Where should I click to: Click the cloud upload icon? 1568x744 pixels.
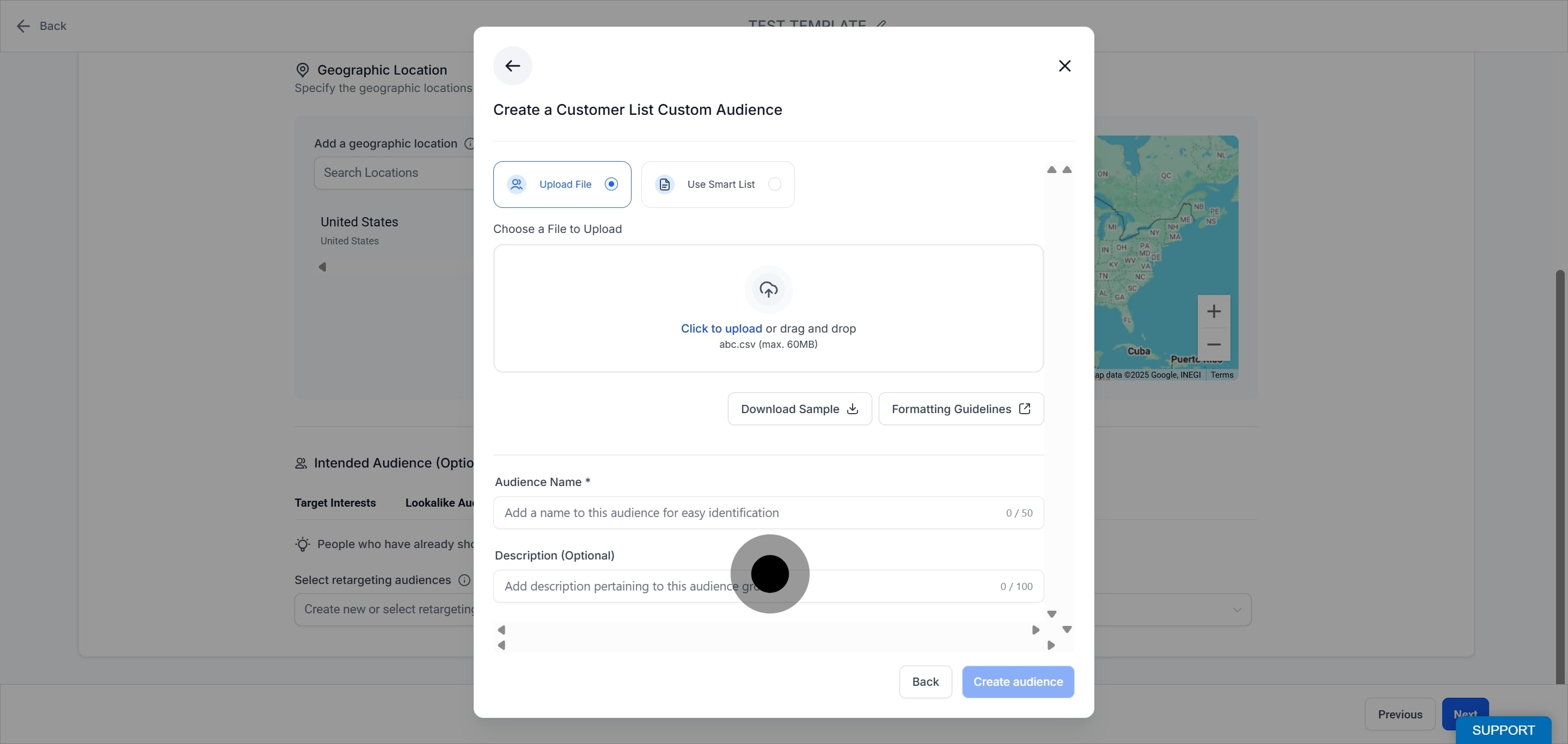[x=768, y=290]
